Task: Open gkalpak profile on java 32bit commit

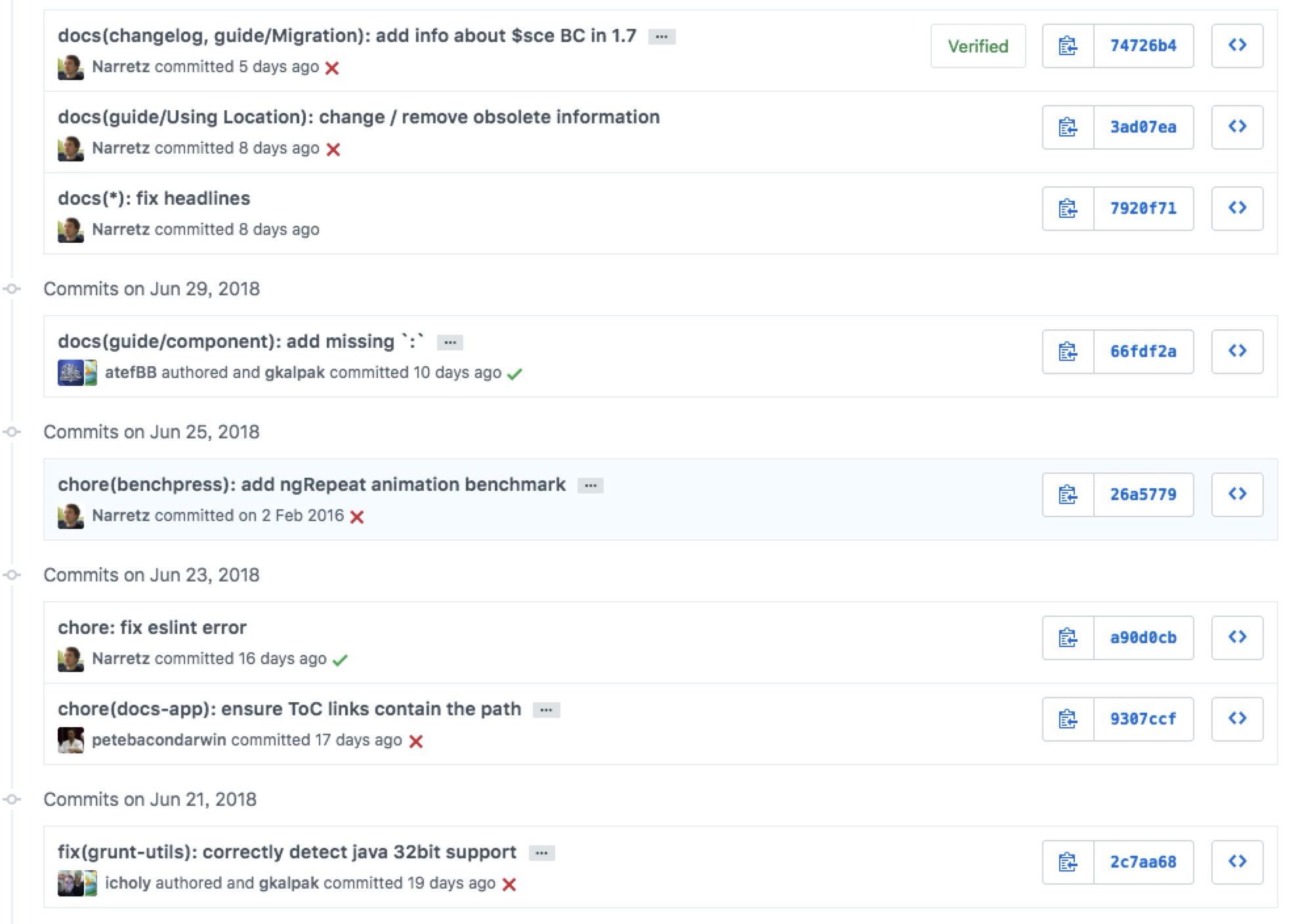Action: click(289, 883)
